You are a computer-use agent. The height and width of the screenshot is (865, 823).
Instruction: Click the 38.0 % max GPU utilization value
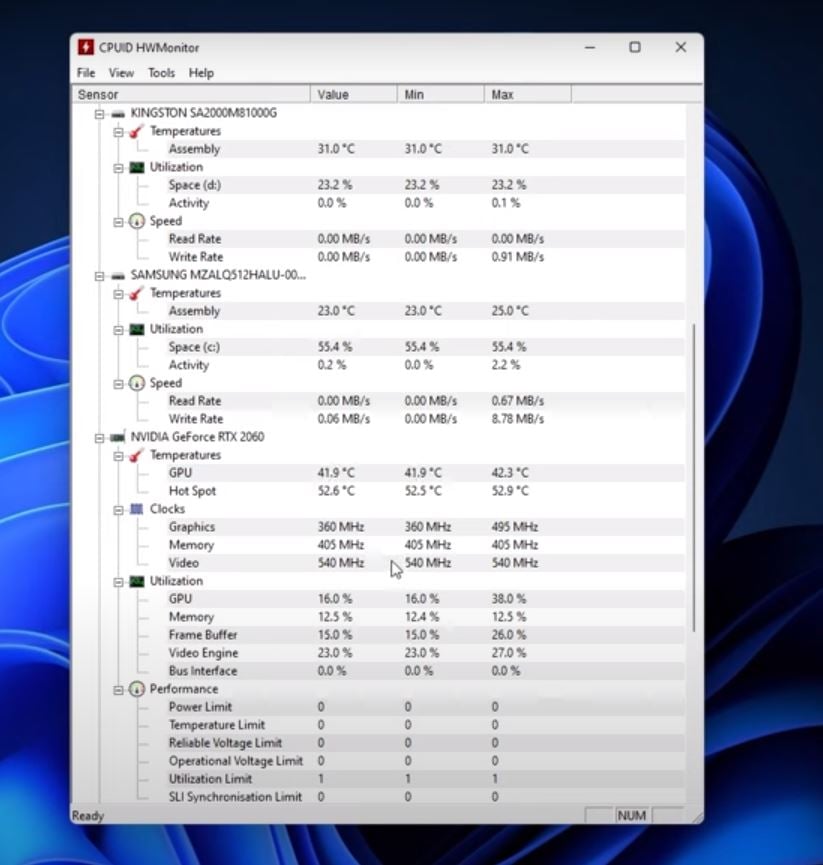pos(509,599)
